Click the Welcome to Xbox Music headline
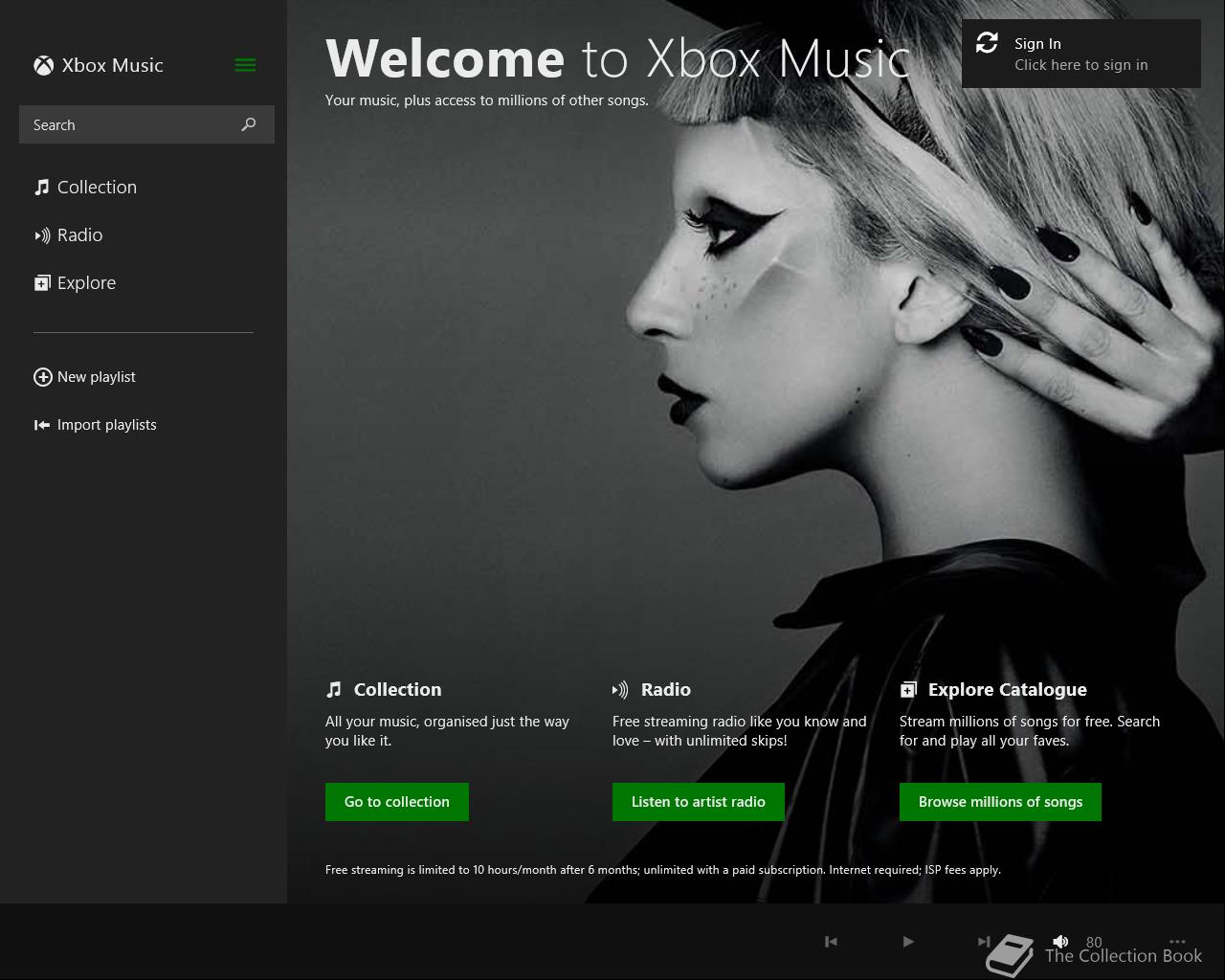 (617, 57)
